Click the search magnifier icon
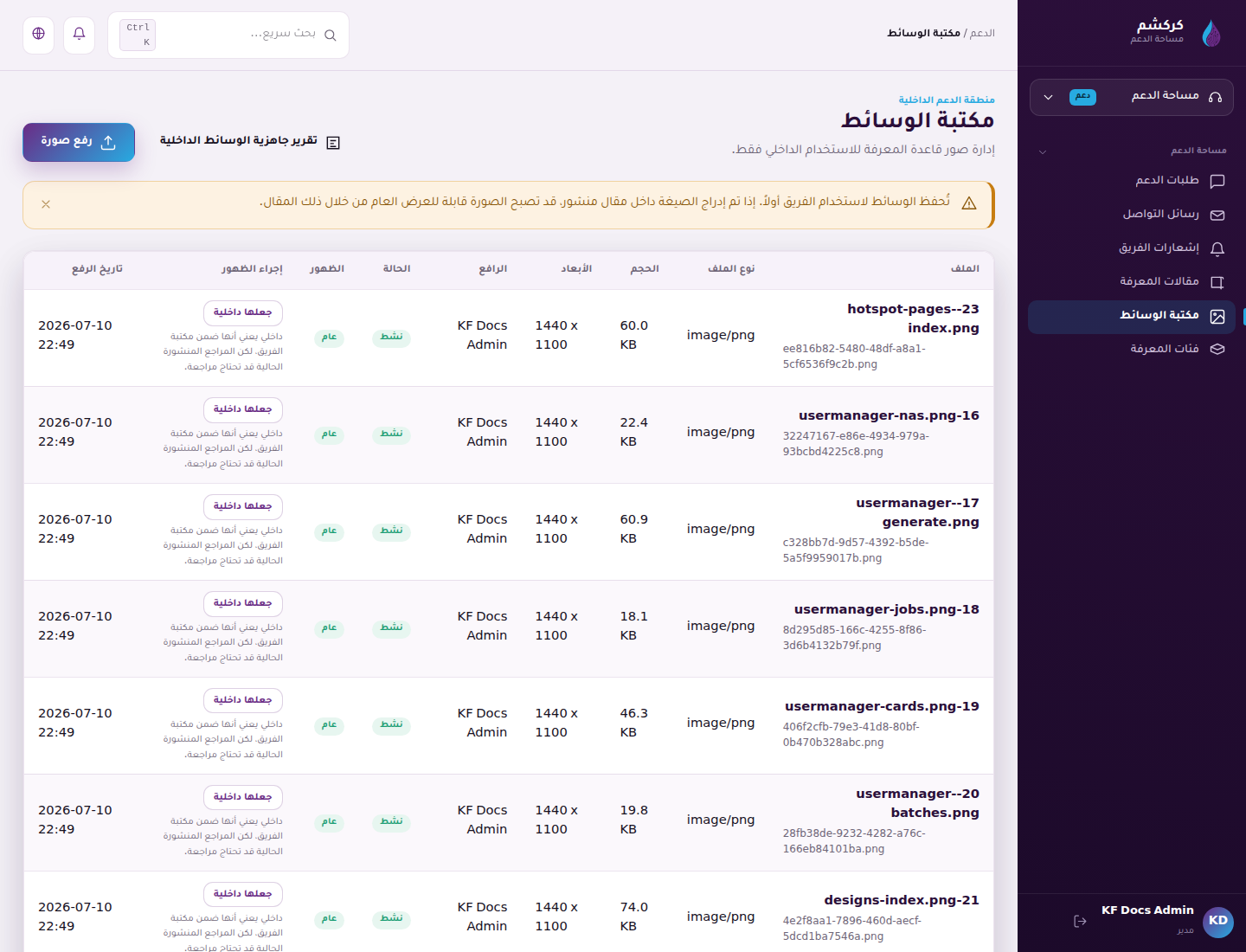 pos(330,35)
